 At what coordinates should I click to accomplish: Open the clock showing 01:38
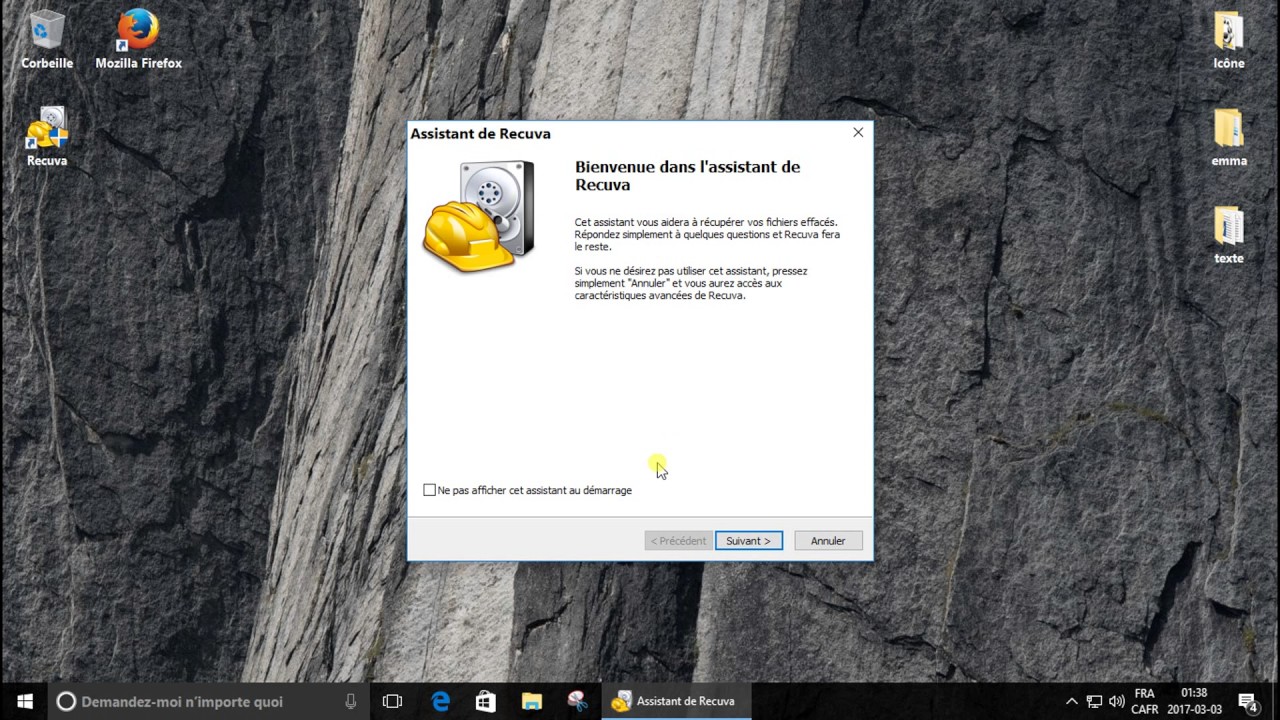pos(1194,701)
